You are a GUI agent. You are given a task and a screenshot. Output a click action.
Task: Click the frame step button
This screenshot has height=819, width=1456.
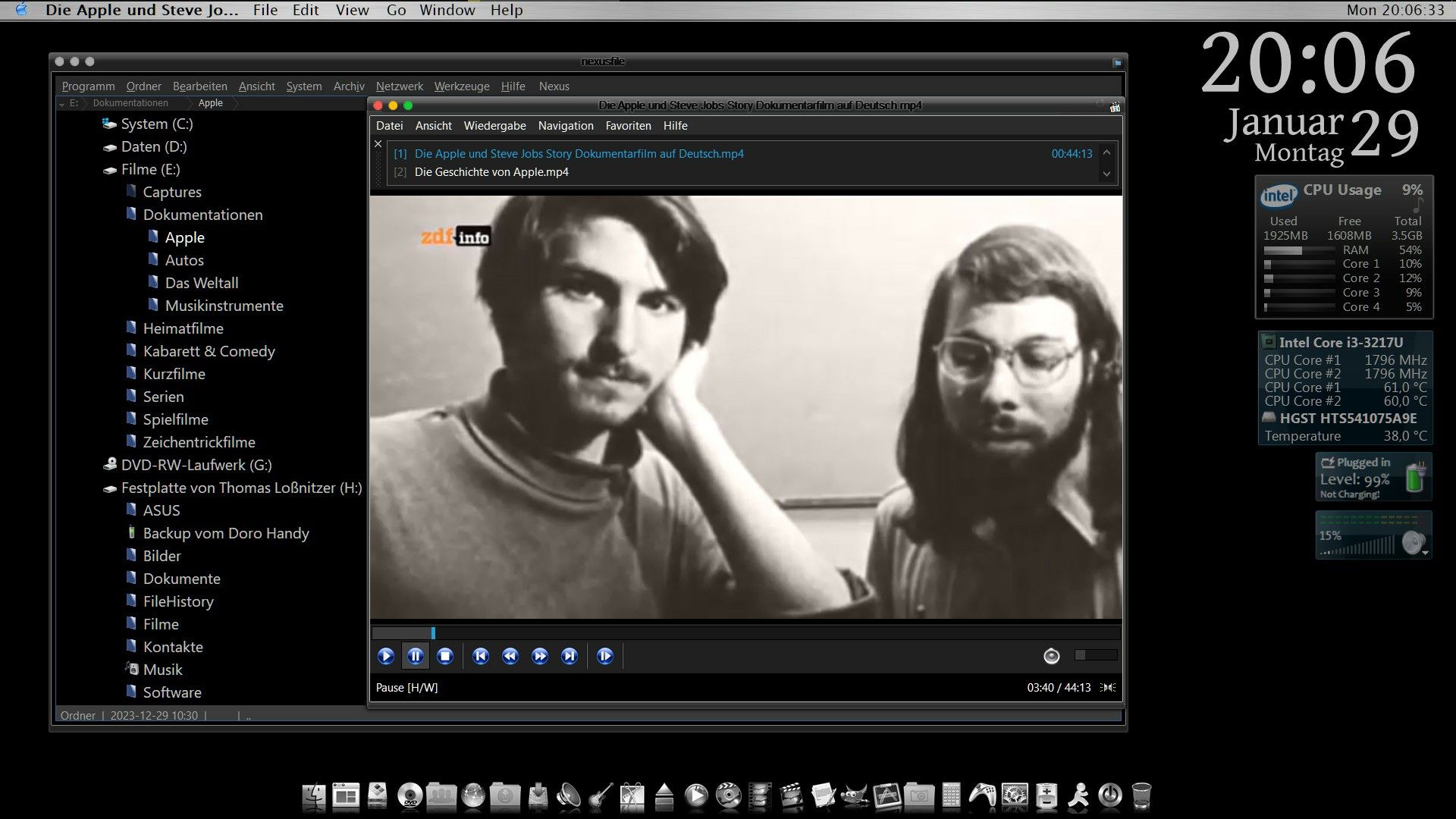[x=605, y=656]
